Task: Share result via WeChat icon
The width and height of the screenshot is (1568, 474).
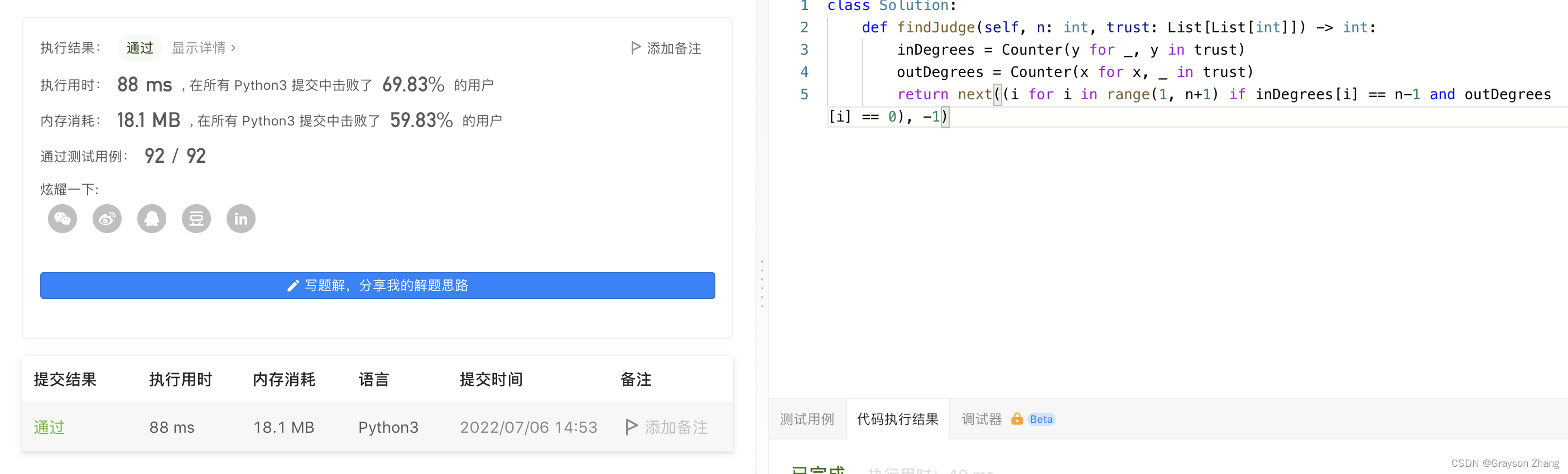Action: [62, 219]
